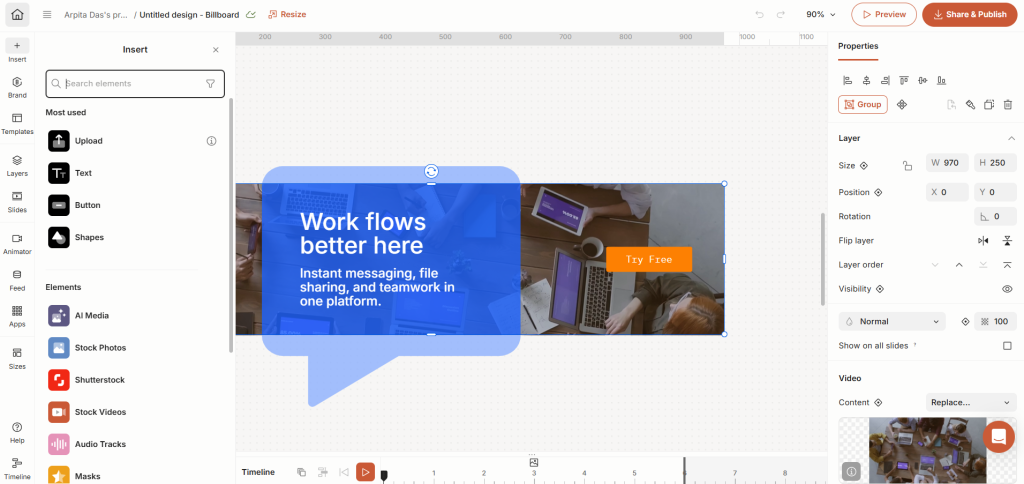Toggle the layer Visibility eye icon
Image resolution: width=1024 pixels, height=484 pixels.
[1007, 289]
